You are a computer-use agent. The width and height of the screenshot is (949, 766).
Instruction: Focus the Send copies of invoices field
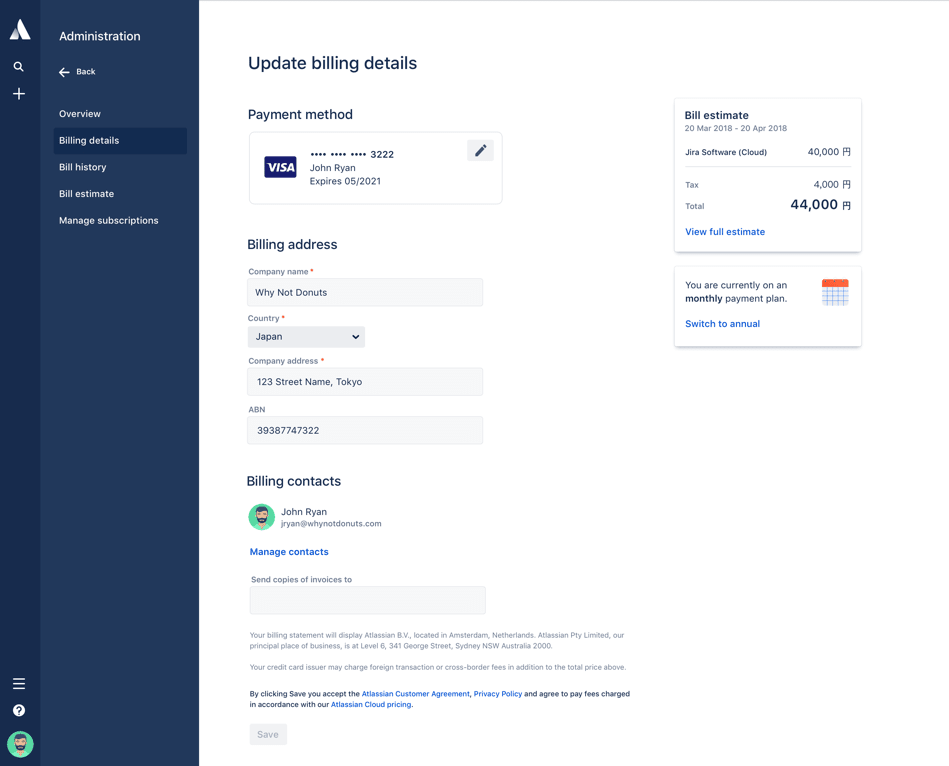367,600
